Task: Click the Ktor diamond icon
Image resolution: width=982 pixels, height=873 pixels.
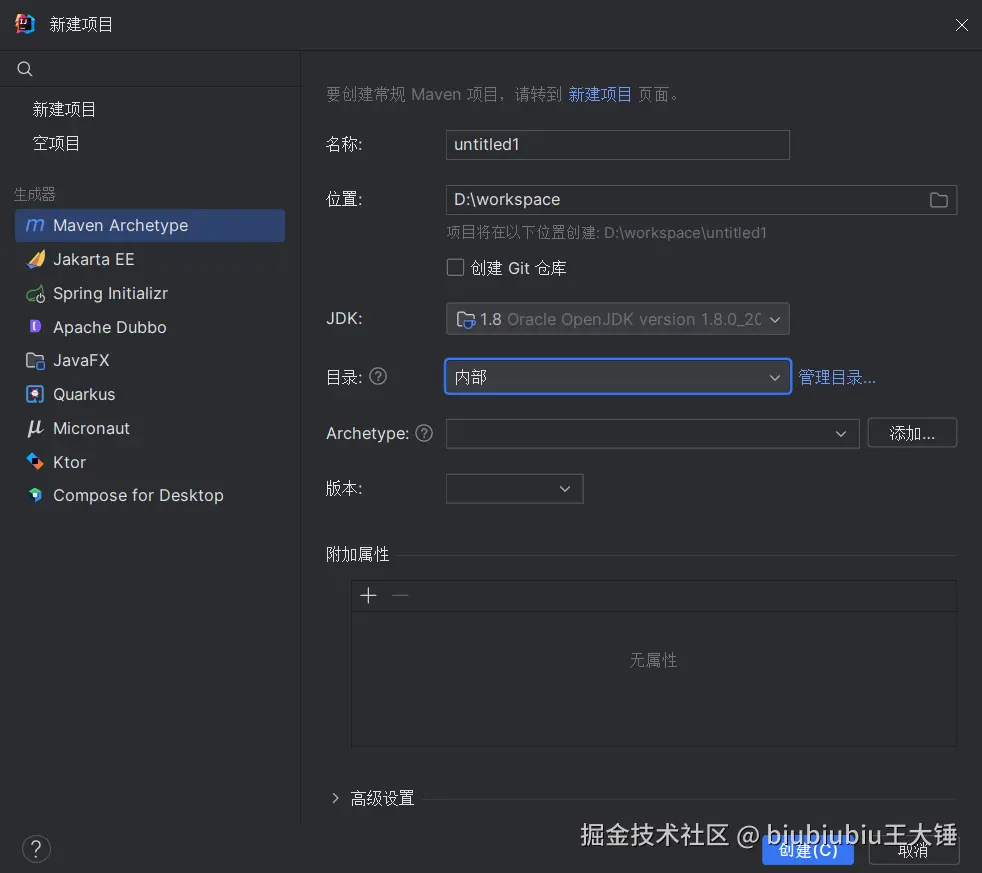Action: [x=35, y=462]
